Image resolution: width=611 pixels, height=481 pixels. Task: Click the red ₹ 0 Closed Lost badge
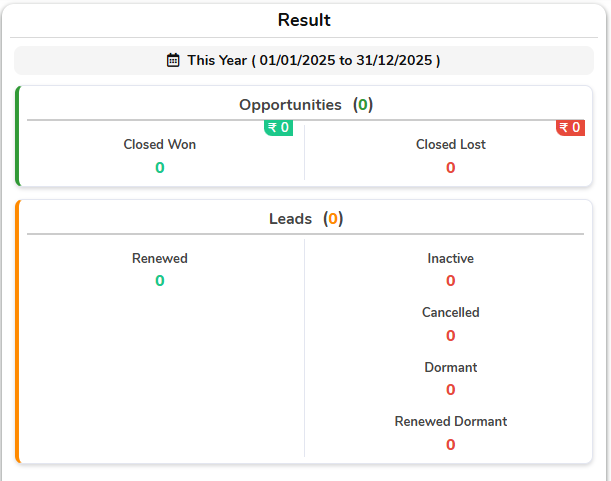coord(570,127)
